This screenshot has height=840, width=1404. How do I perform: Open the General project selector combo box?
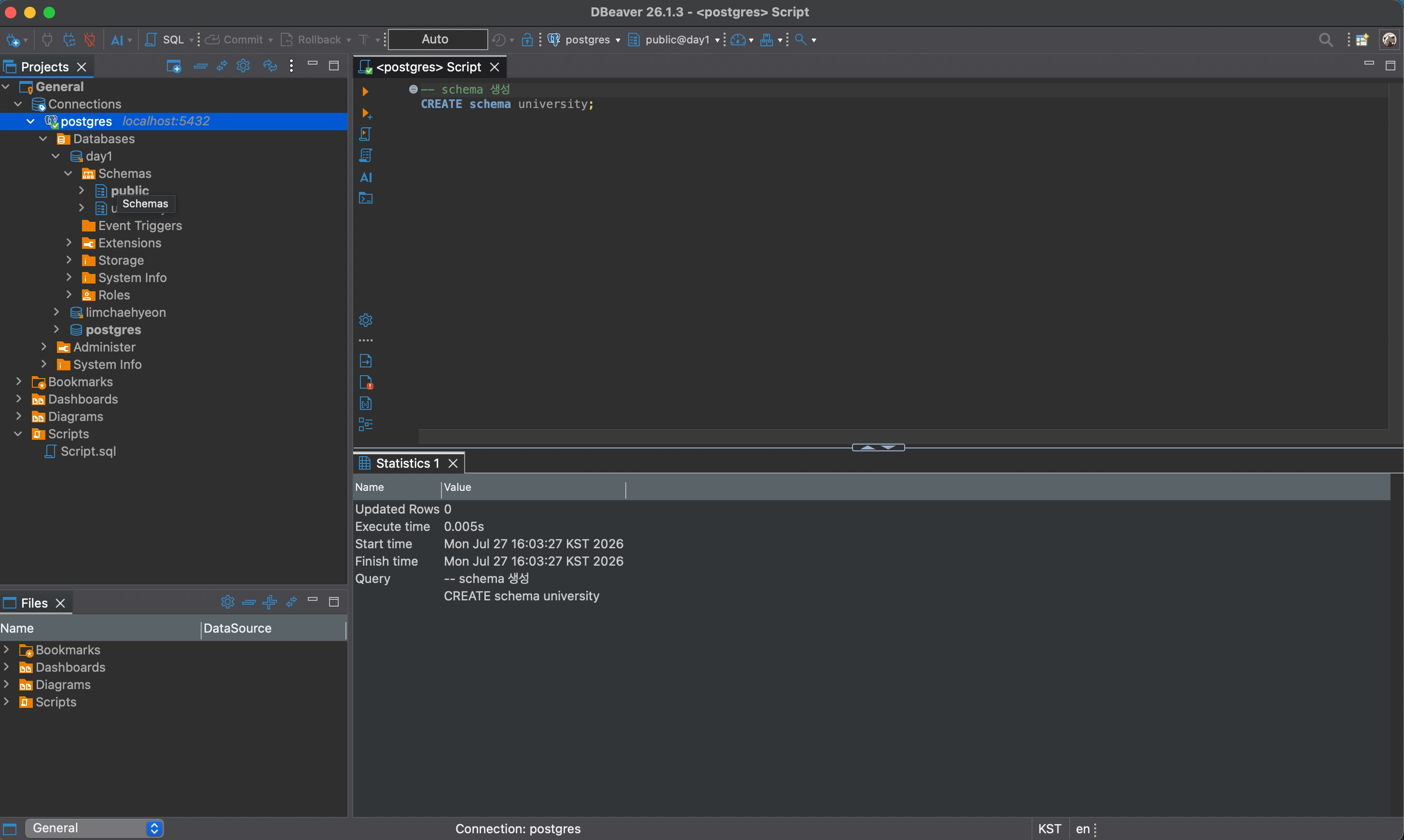pos(94,828)
